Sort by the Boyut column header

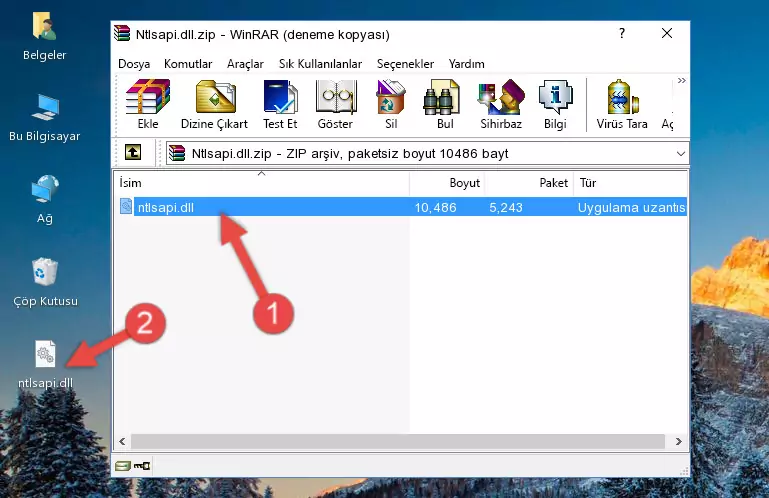tap(447, 183)
